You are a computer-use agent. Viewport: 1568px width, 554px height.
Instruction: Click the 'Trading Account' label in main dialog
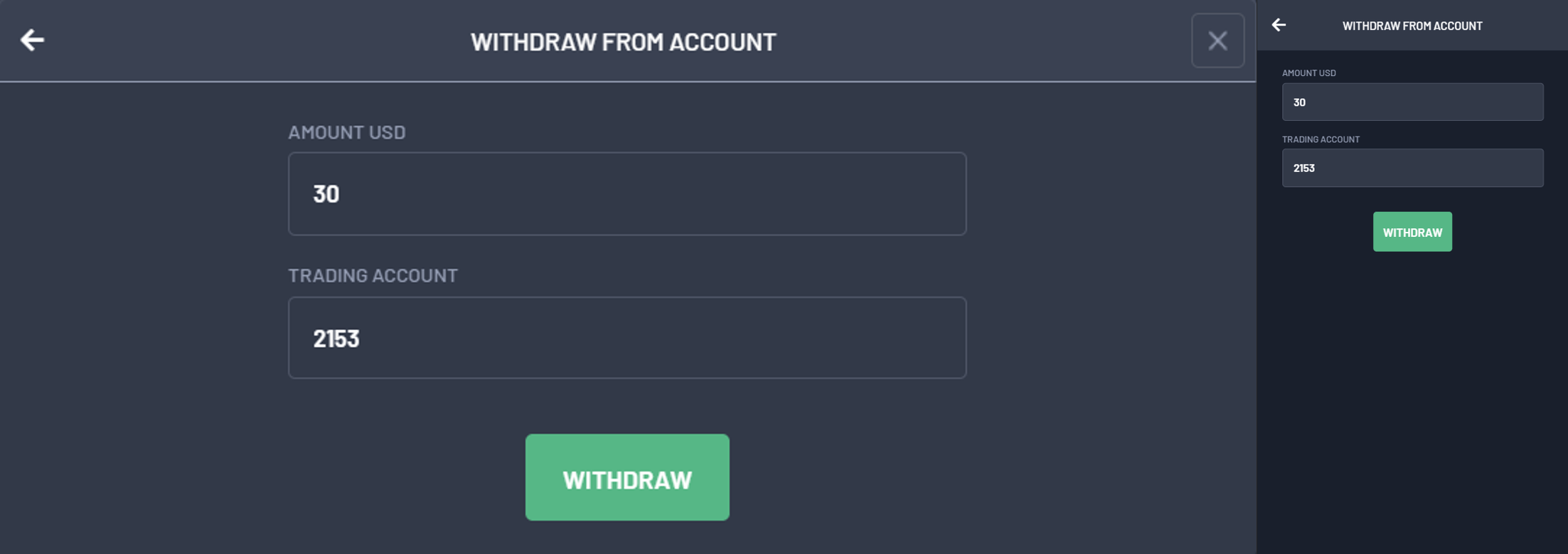[x=373, y=275]
